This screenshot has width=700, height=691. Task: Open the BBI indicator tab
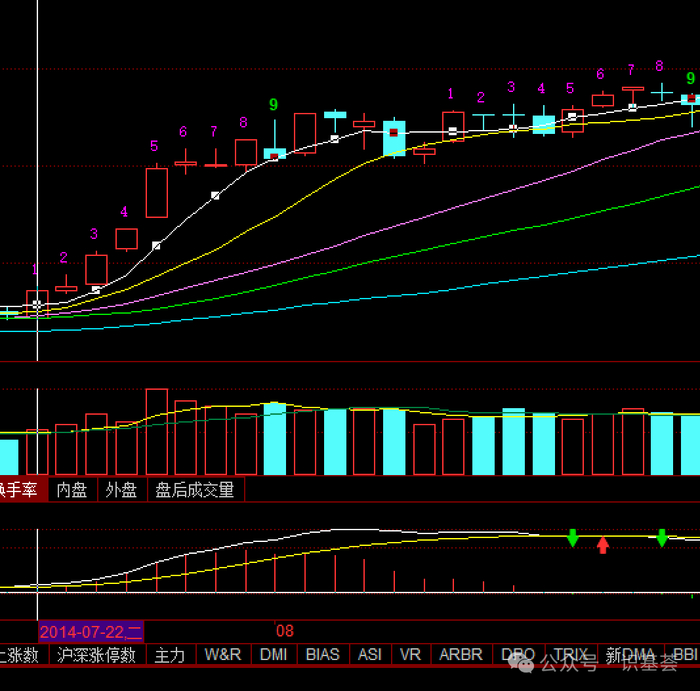click(x=684, y=655)
